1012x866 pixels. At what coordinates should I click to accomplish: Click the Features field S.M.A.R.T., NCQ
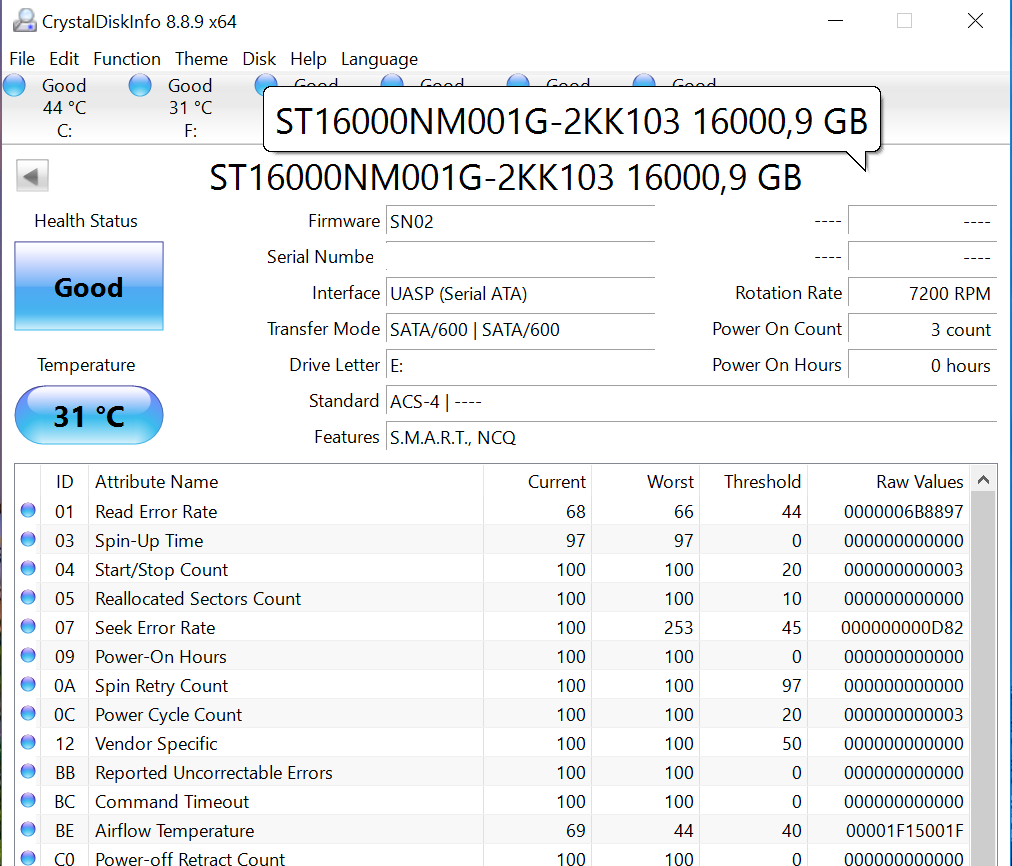pyautogui.click(x=691, y=438)
